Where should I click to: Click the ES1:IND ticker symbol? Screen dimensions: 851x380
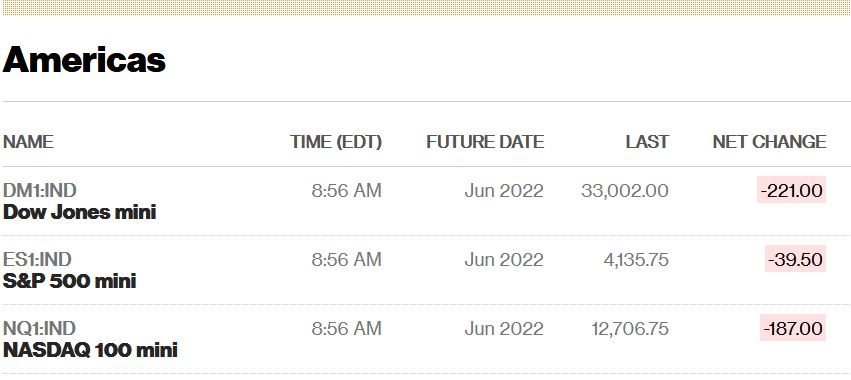(x=37, y=259)
